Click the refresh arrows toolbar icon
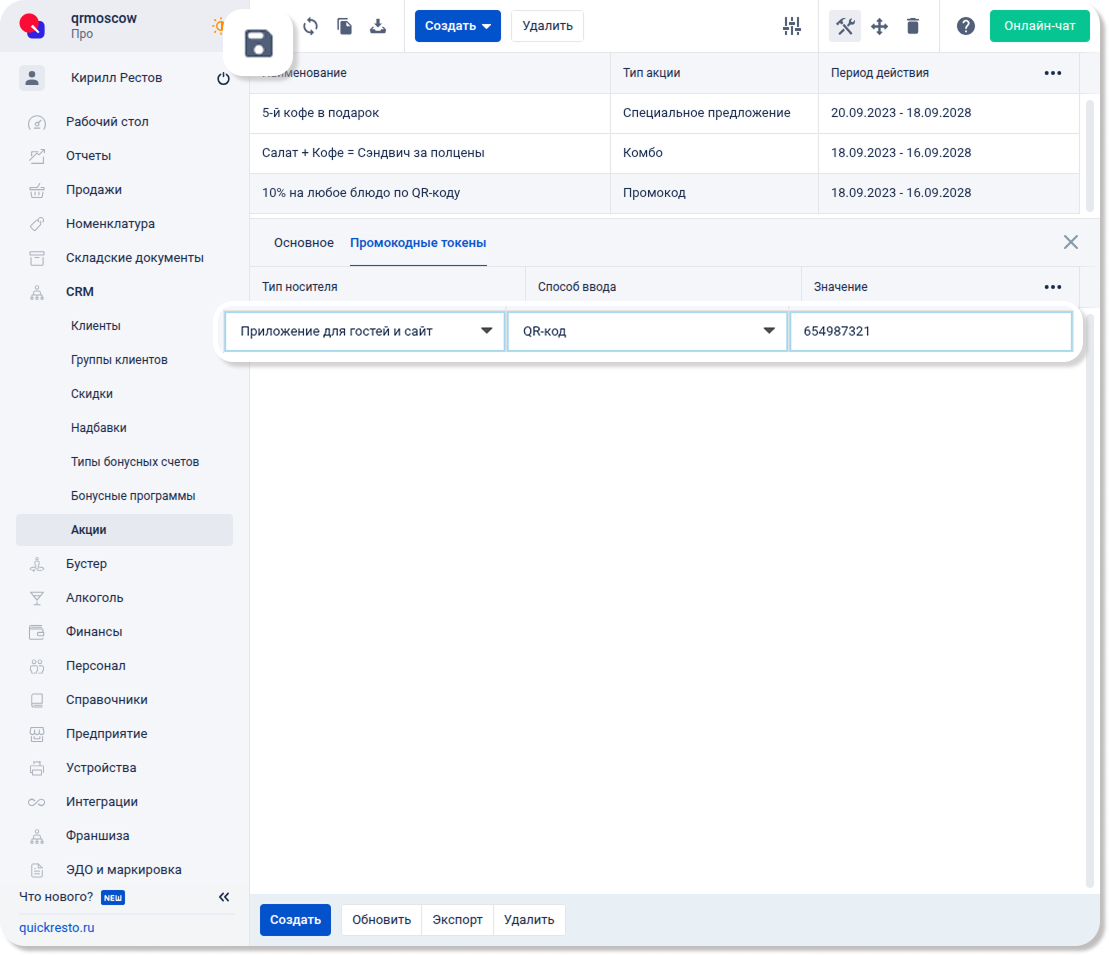The image size is (1109, 955). [311, 26]
